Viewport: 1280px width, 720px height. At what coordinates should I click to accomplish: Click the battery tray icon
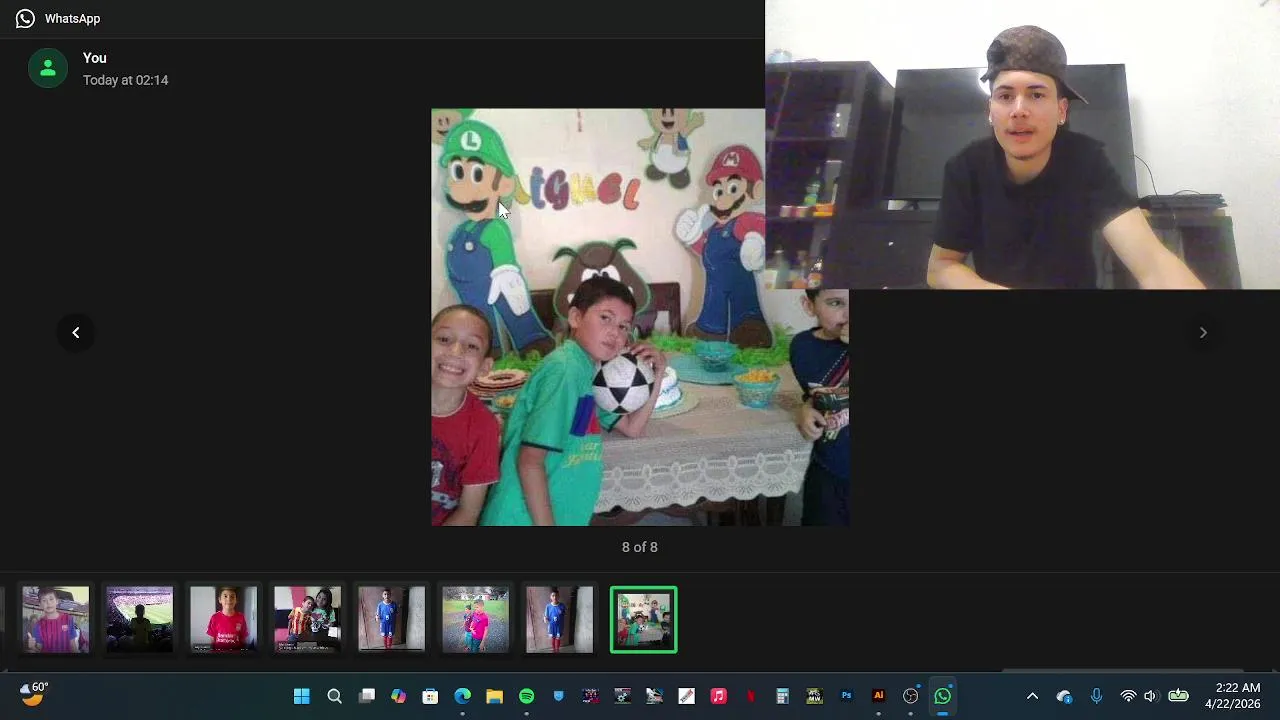[x=1178, y=696]
